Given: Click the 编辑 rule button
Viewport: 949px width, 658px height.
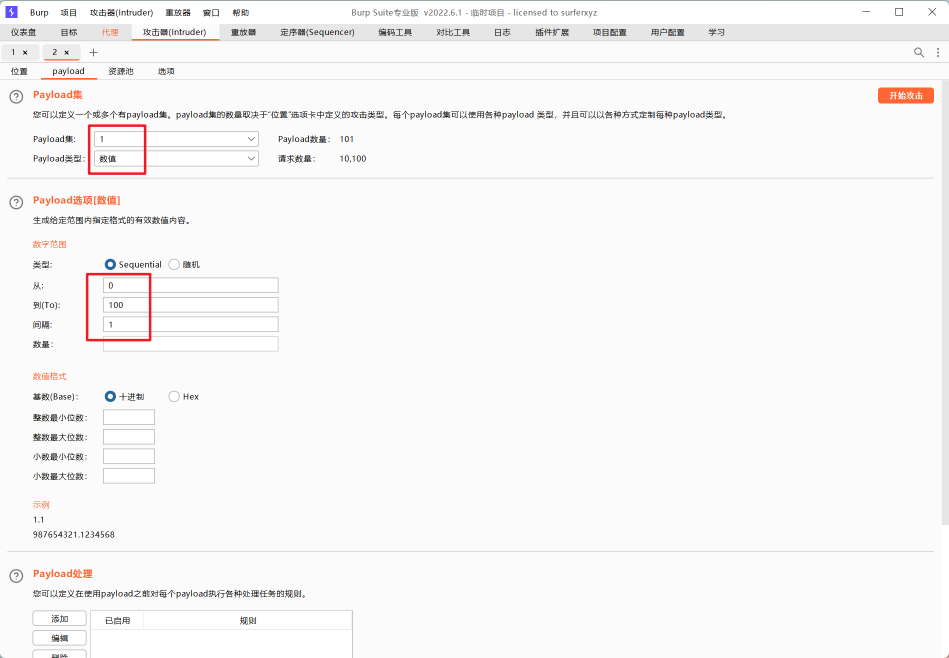Looking at the screenshot, I should (59, 638).
